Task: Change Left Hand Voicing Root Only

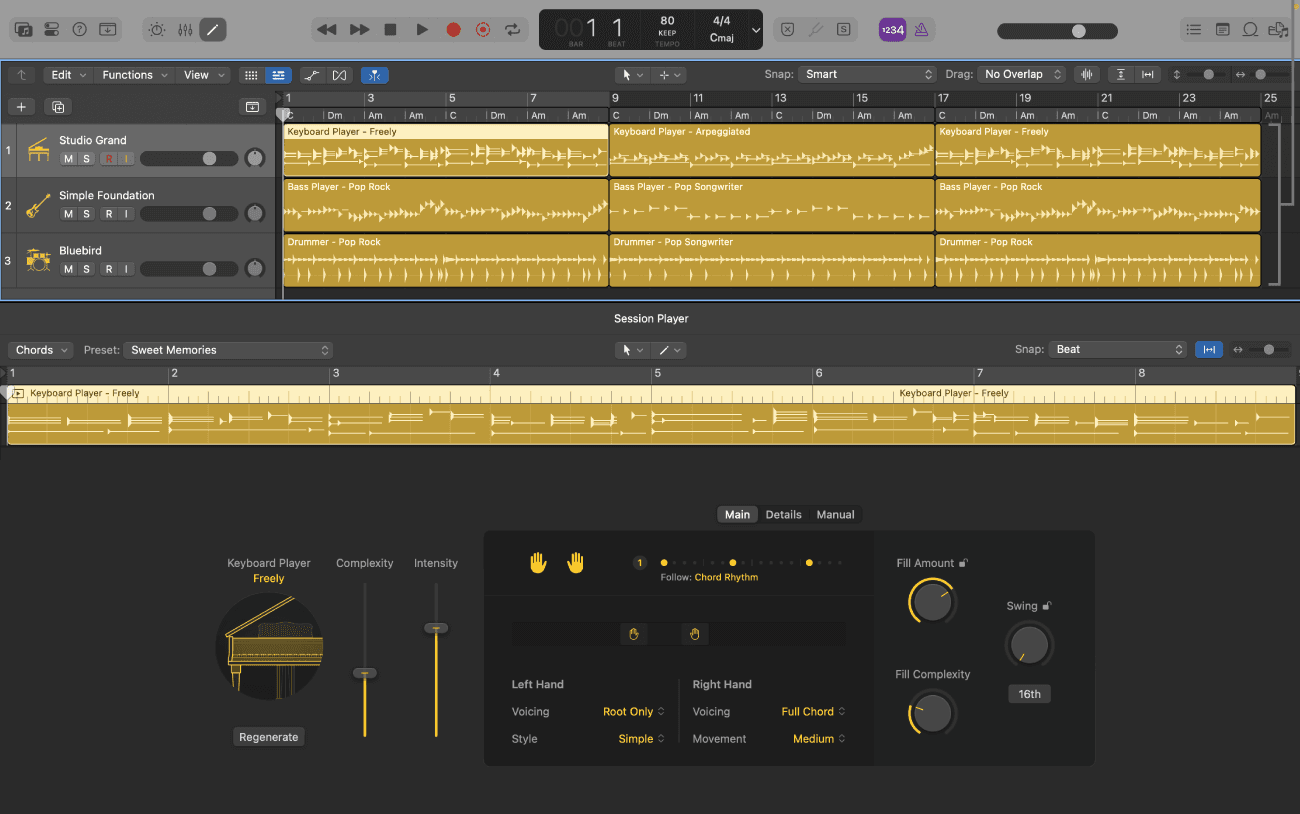Action: coord(634,712)
